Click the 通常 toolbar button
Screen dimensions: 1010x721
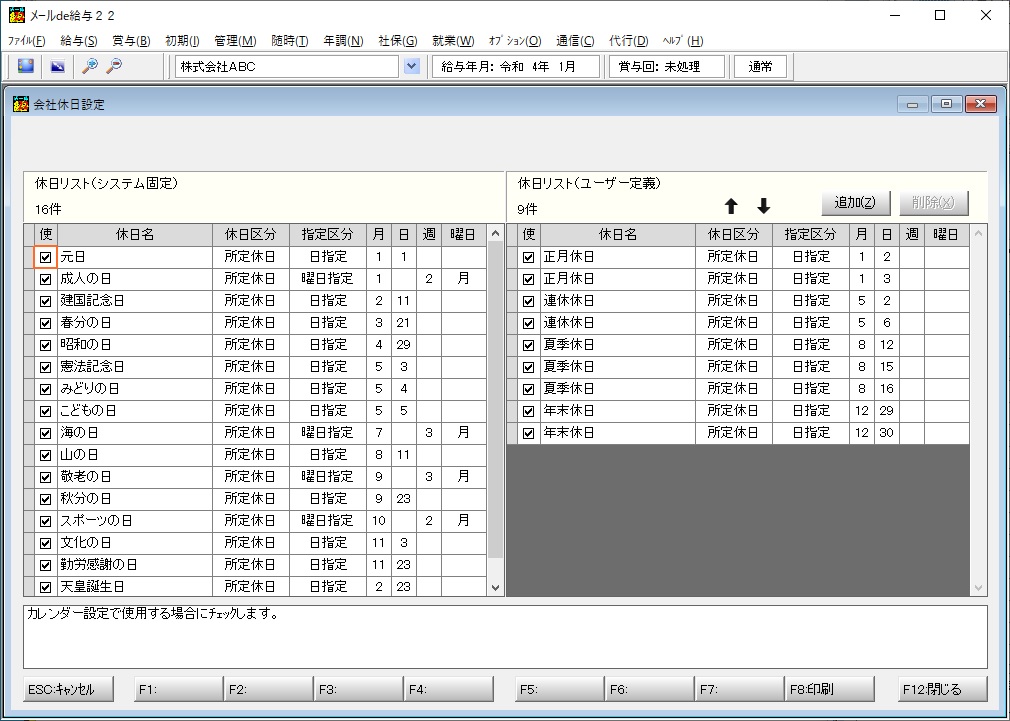point(760,66)
